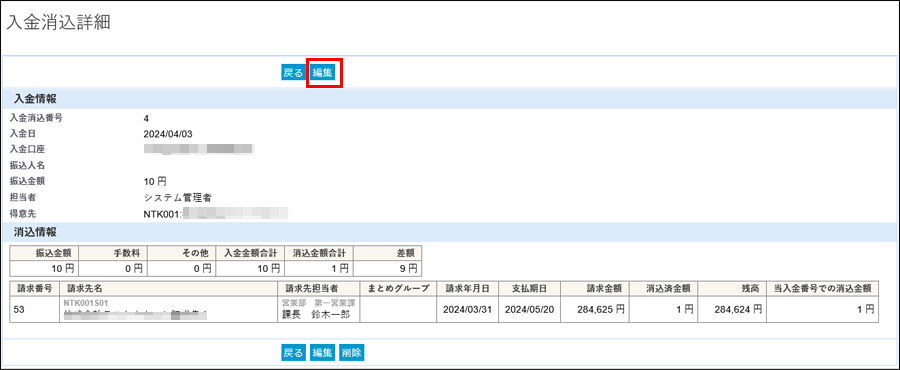Click the bottom 編集 button

pos(322,352)
